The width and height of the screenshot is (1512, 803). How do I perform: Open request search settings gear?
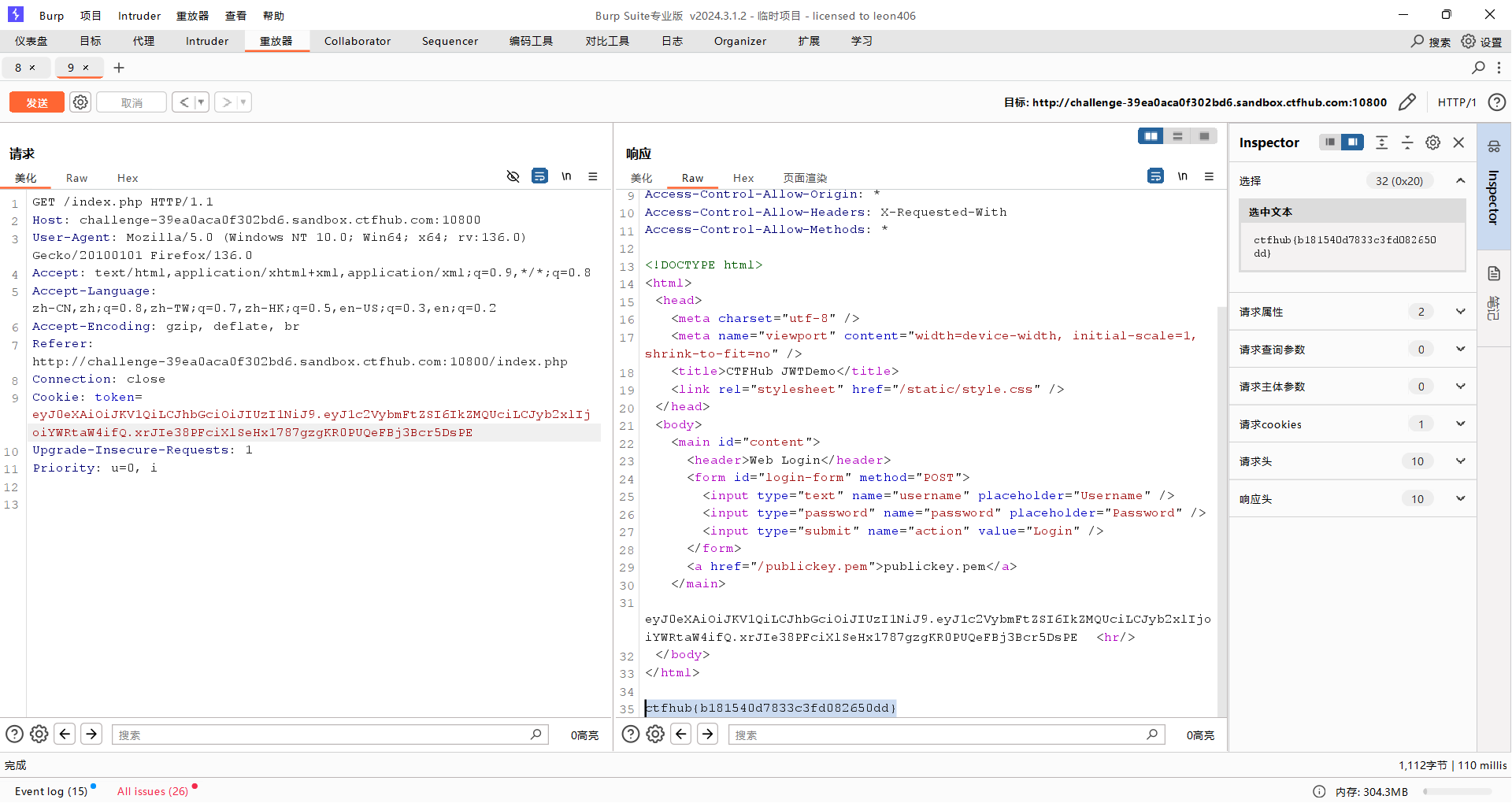[x=39, y=735]
